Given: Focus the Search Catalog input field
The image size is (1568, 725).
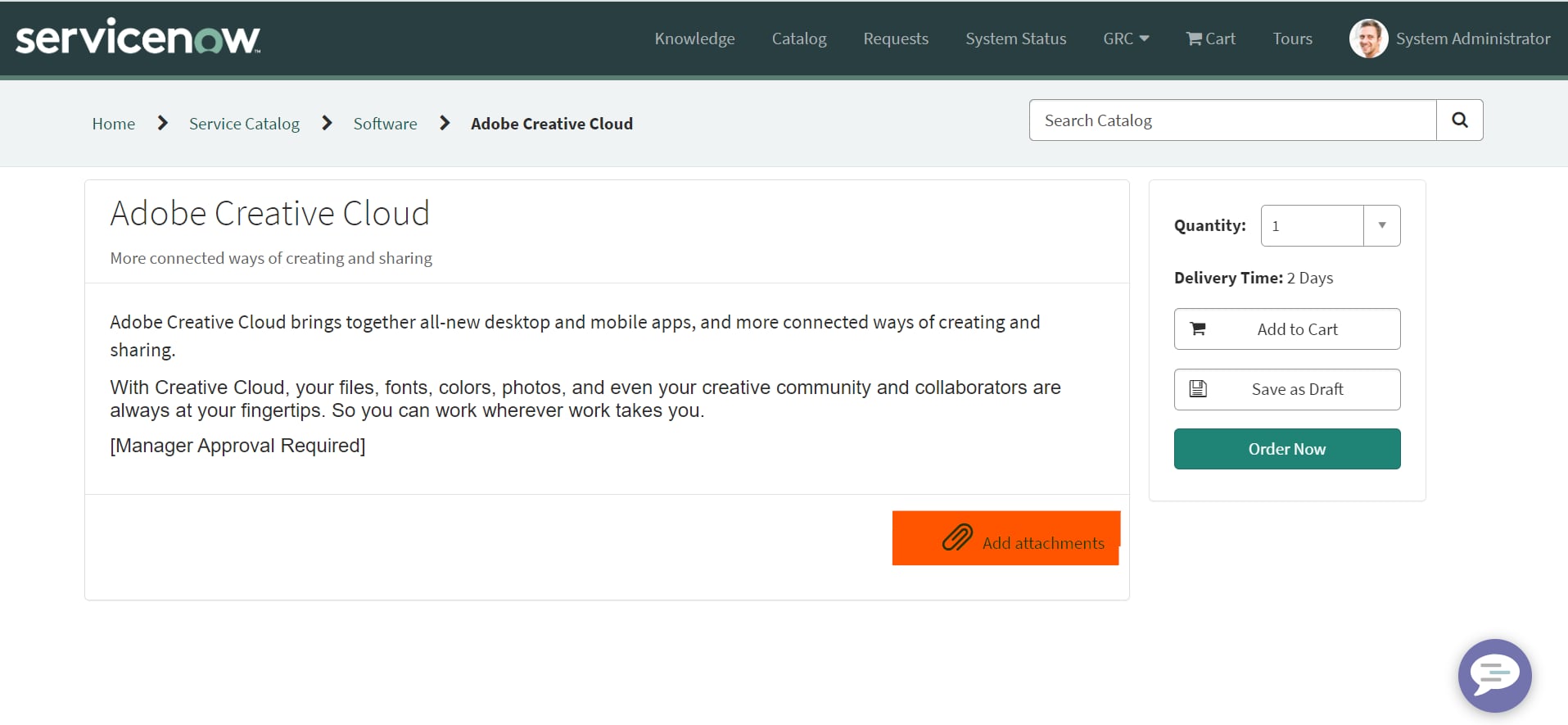Looking at the screenshot, I should (1232, 120).
